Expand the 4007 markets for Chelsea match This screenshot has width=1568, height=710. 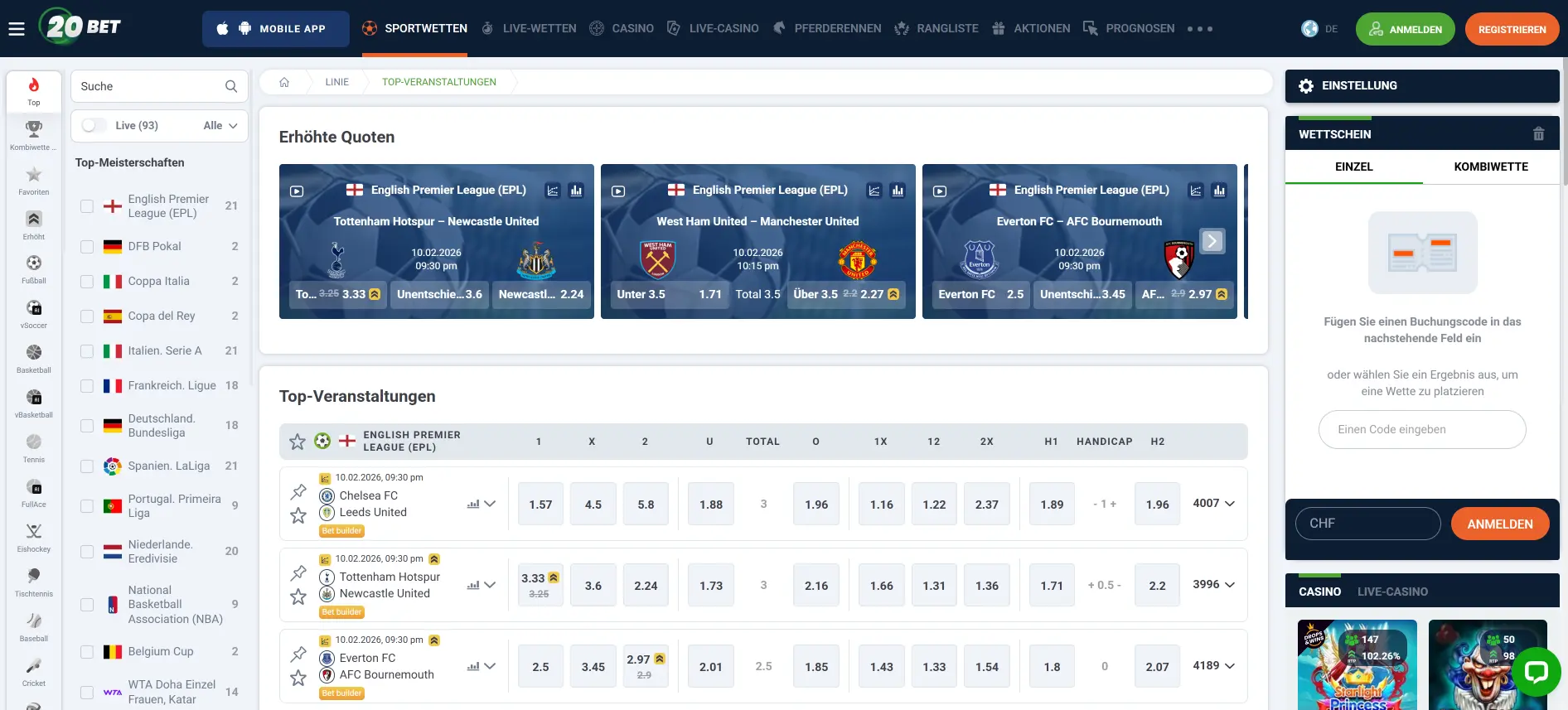[1213, 504]
